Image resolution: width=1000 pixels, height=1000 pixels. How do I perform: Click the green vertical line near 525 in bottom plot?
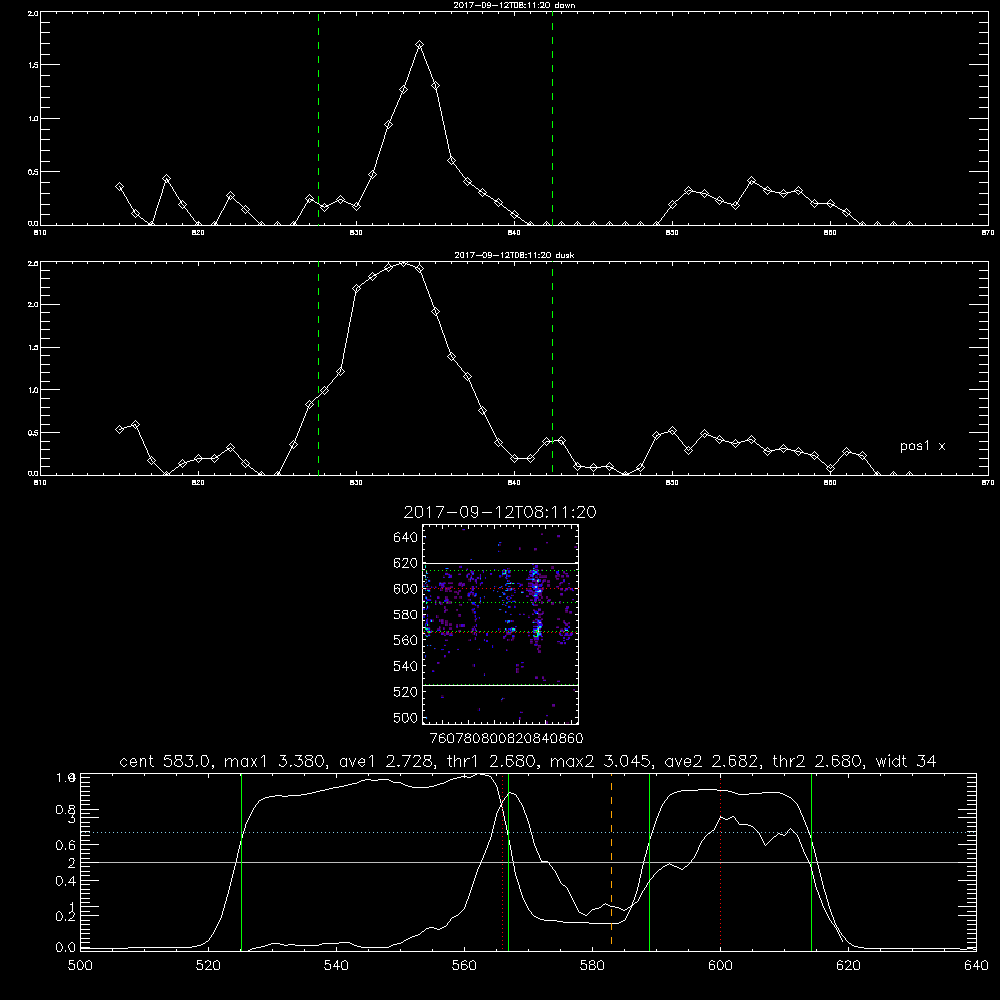click(241, 861)
